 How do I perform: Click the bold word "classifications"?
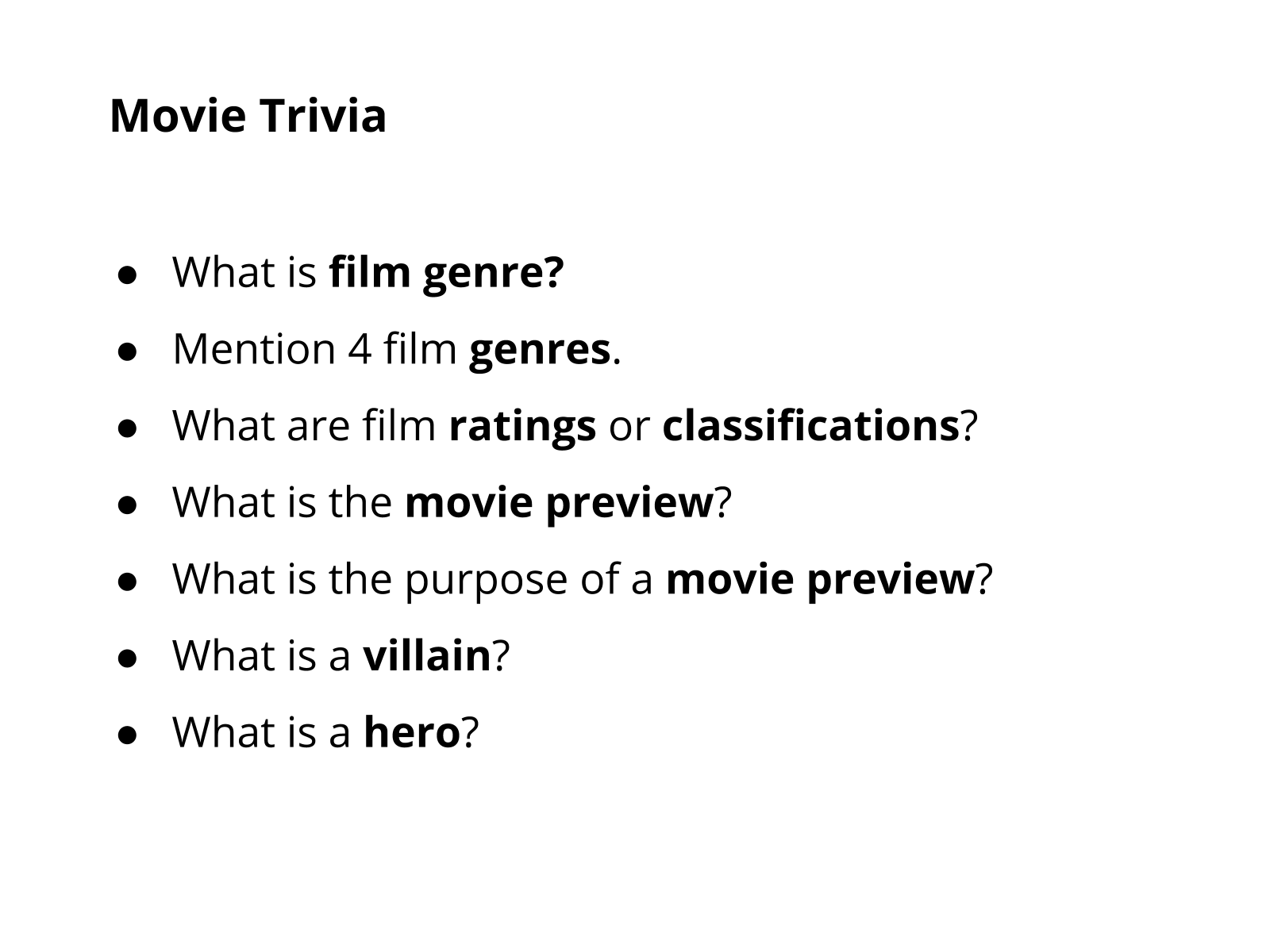click(810, 426)
